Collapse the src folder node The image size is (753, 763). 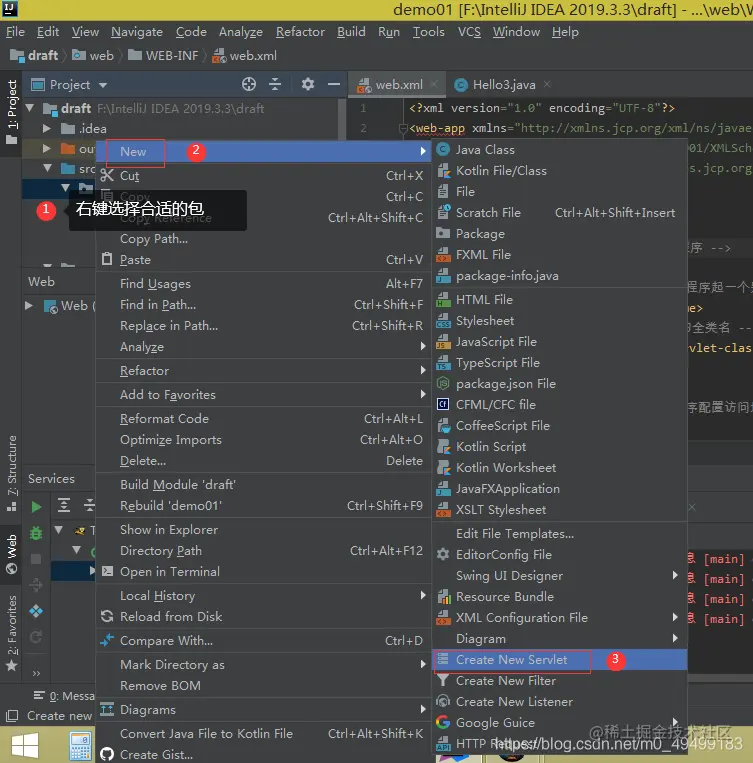coord(47,168)
